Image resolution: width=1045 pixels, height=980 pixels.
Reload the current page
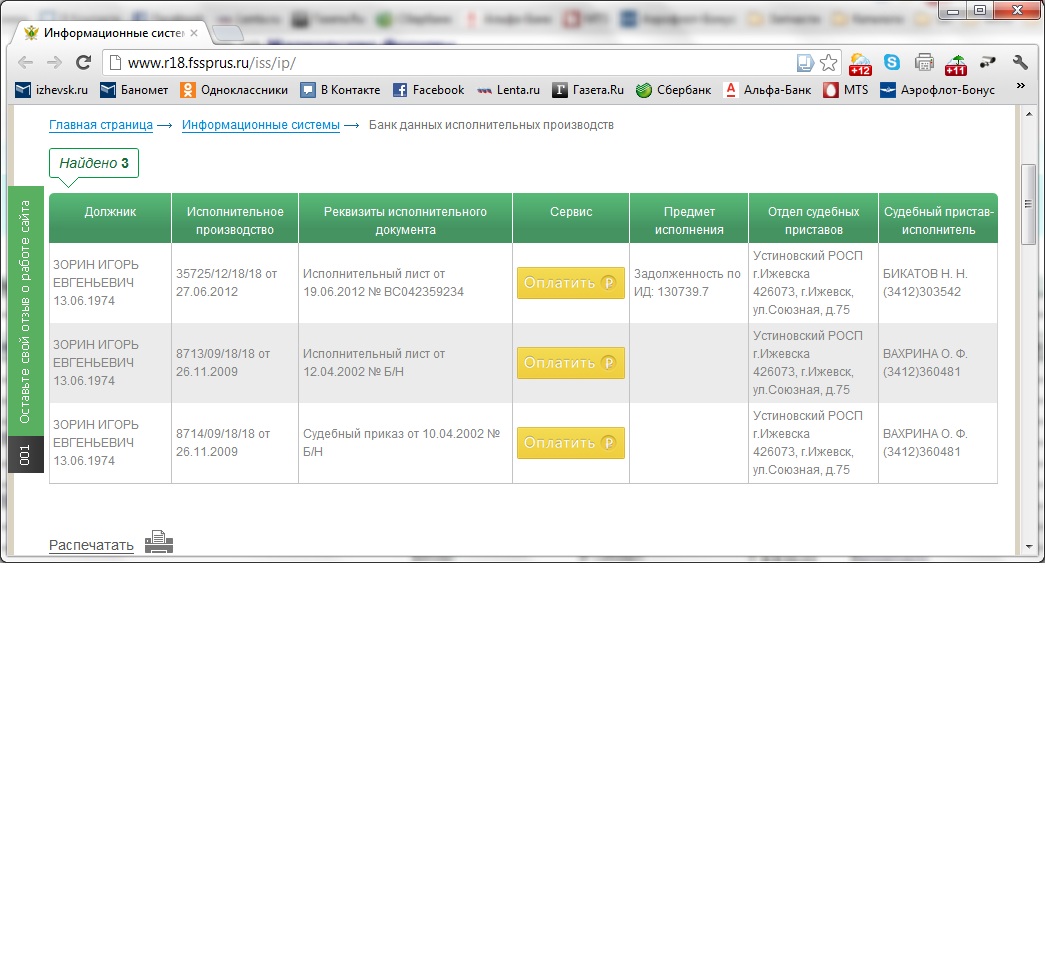coord(83,63)
